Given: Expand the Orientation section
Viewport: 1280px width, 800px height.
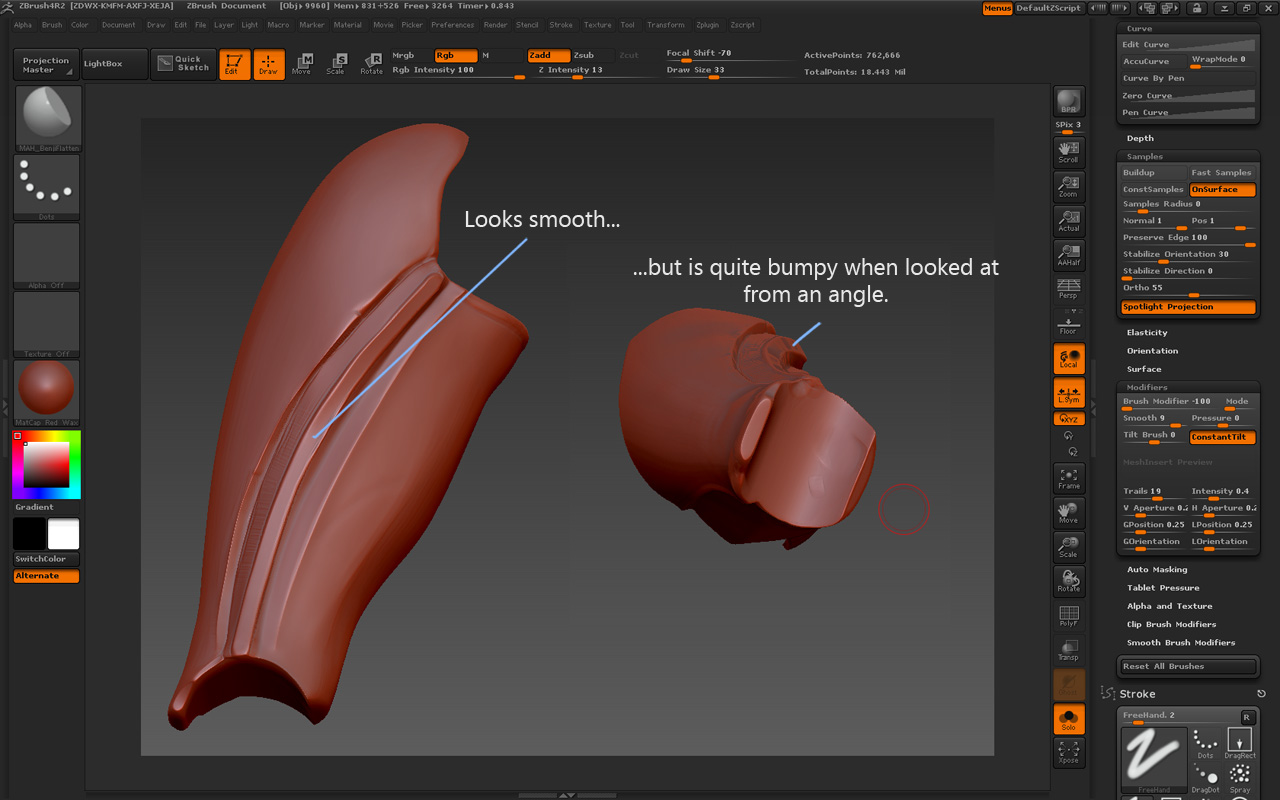Looking at the screenshot, I should click(x=1152, y=351).
